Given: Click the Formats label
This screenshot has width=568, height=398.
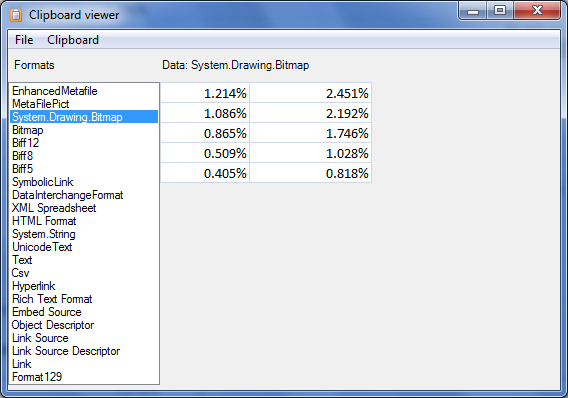Looking at the screenshot, I should [34, 65].
